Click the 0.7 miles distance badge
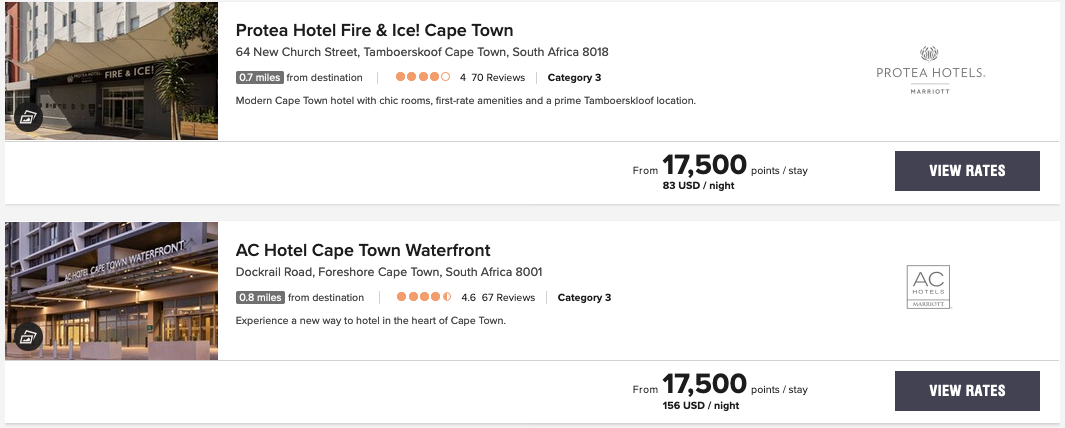Viewport: 1065px width, 428px height. (x=259, y=77)
